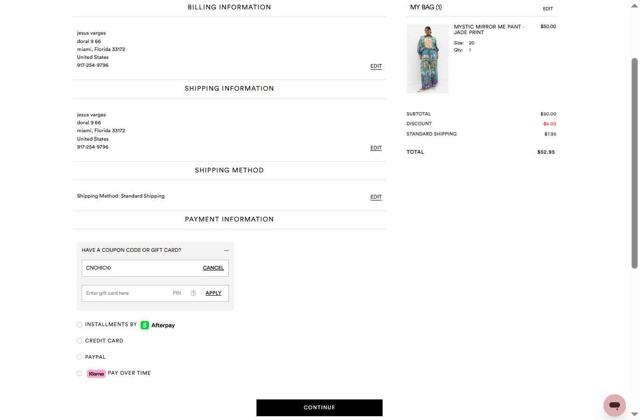
Task: Edit the billing information
Action: pyautogui.click(x=376, y=66)
